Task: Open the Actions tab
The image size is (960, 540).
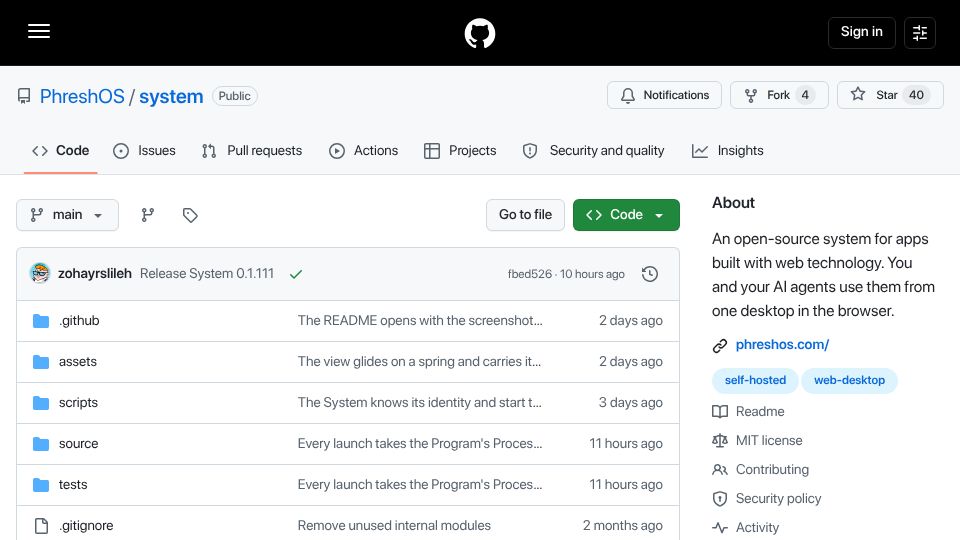Action: pyautogui.click(x=364, y=151)
